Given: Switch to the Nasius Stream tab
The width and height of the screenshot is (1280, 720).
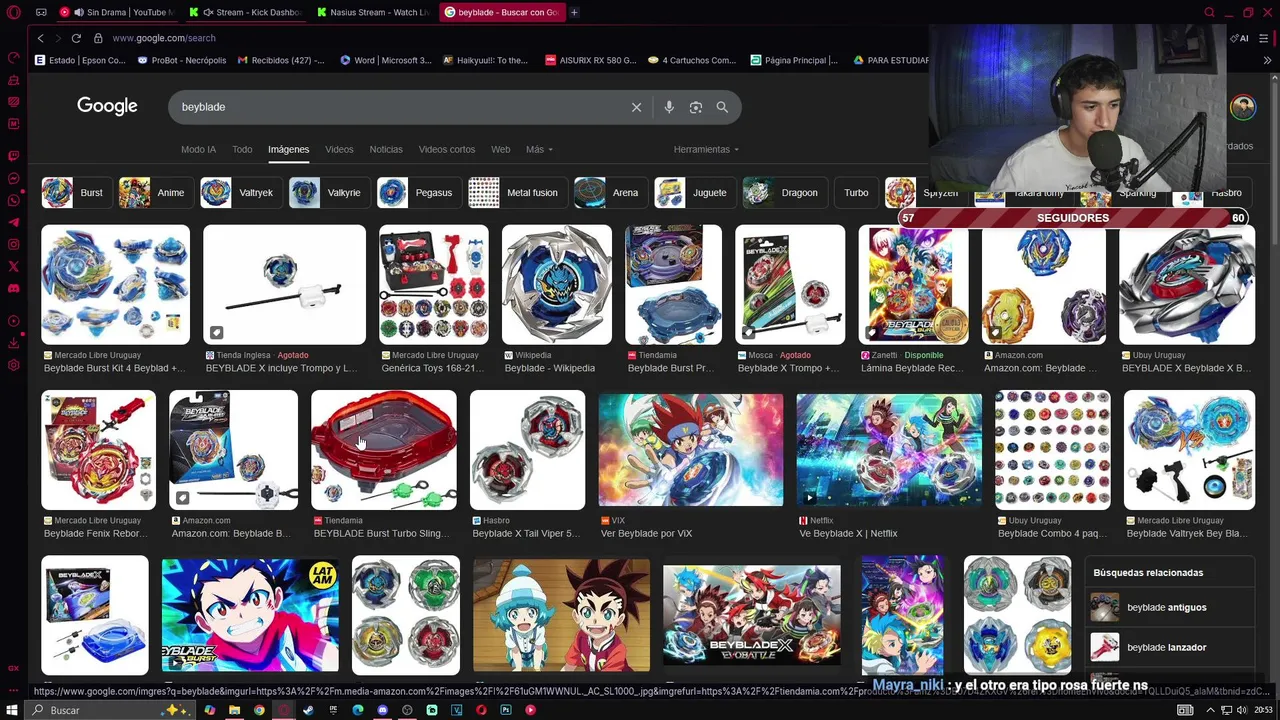Looking at the screenshot, I should click(x=374, y=12).
